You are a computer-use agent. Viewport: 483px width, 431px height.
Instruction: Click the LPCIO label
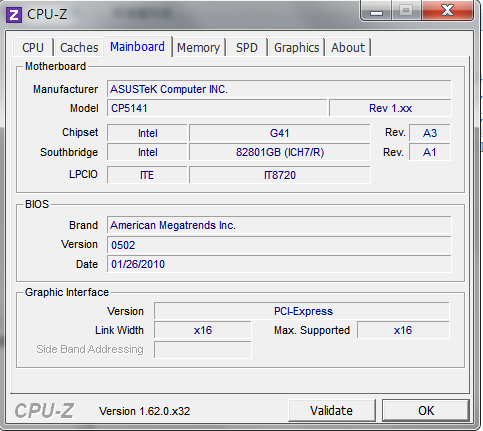point(83,174)
